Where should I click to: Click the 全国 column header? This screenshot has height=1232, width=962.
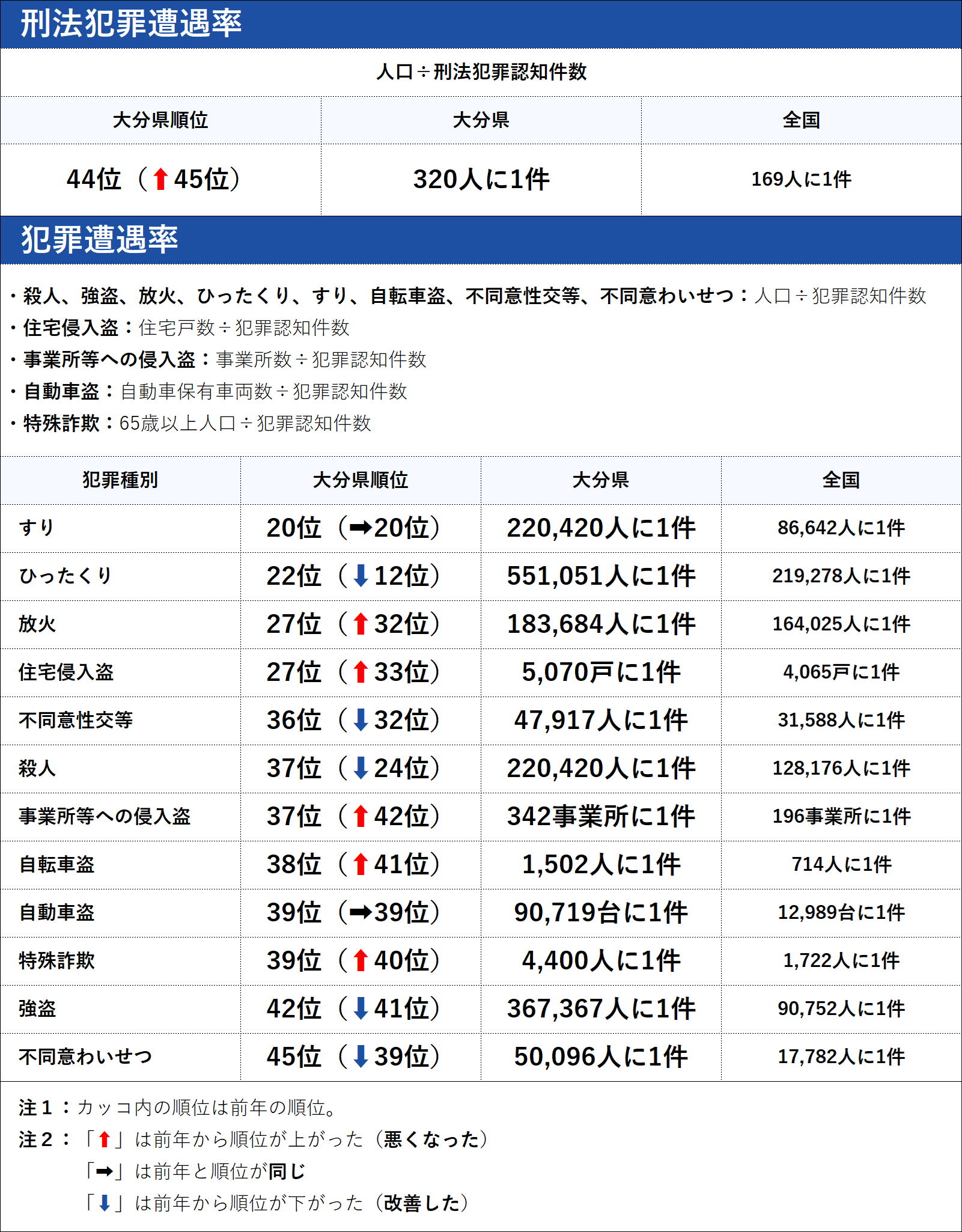coord(801,120)
